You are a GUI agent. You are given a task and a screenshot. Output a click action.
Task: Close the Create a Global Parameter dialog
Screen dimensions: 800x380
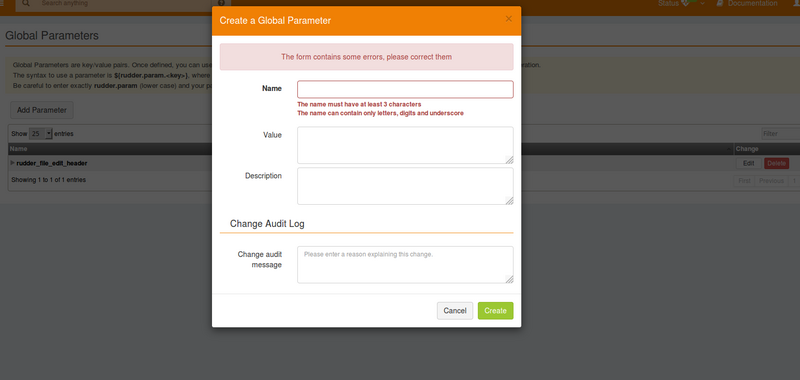point(508,19)
